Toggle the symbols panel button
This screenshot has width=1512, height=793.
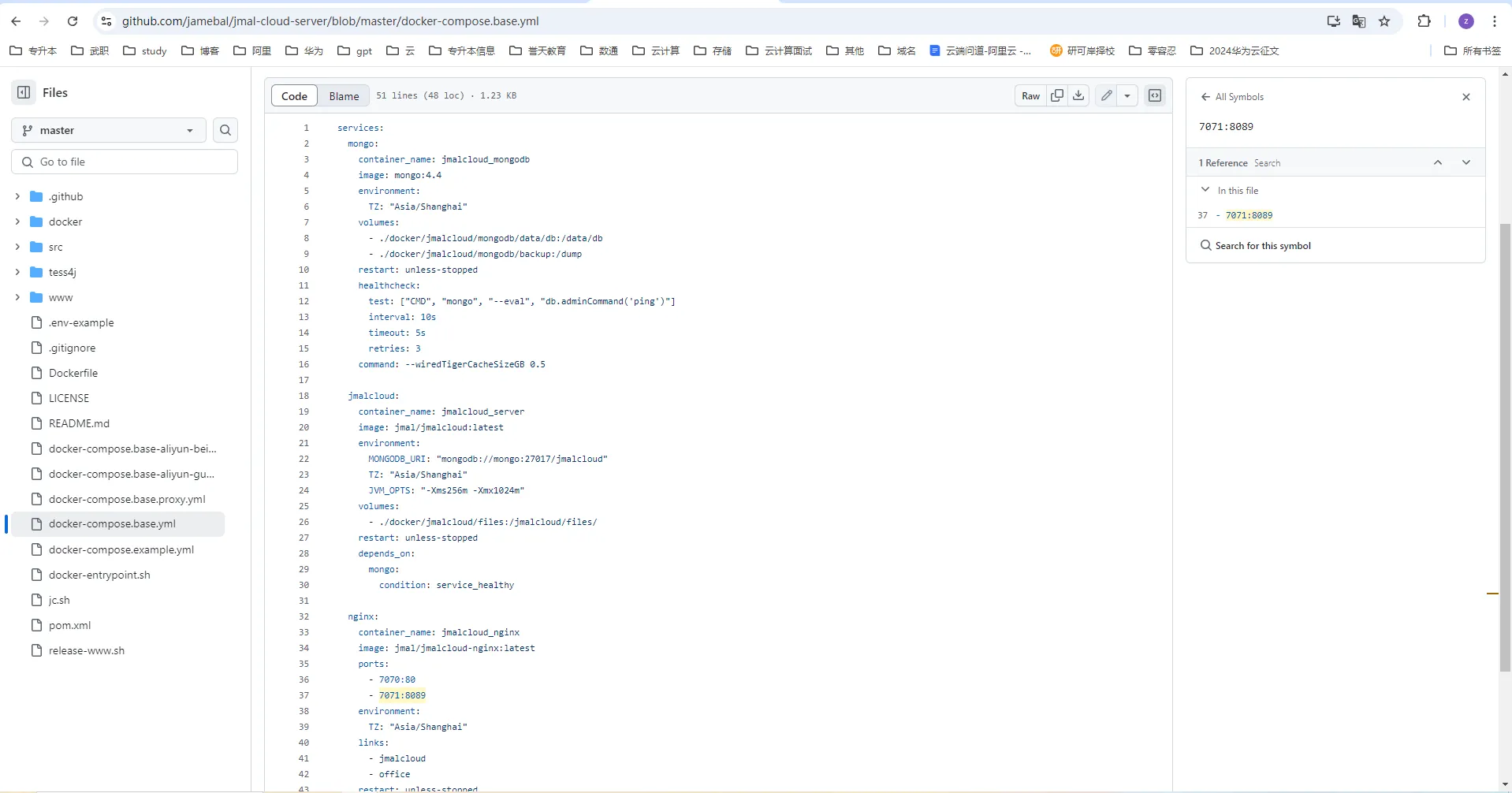1155,95
